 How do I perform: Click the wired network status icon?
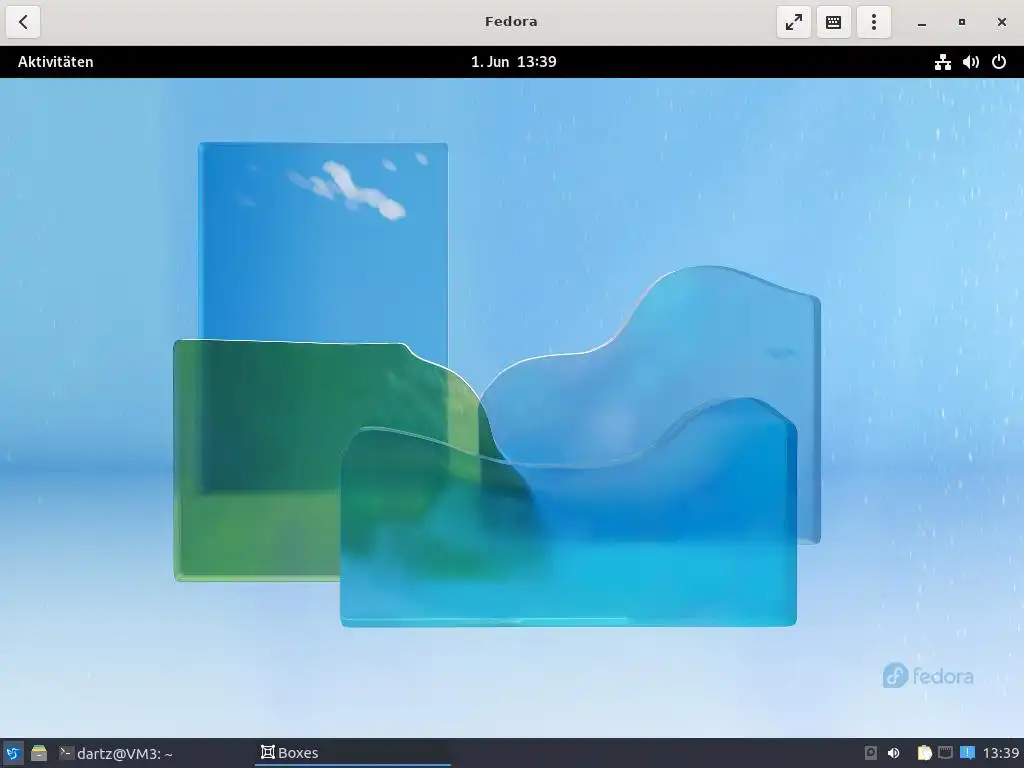point(942,62)
